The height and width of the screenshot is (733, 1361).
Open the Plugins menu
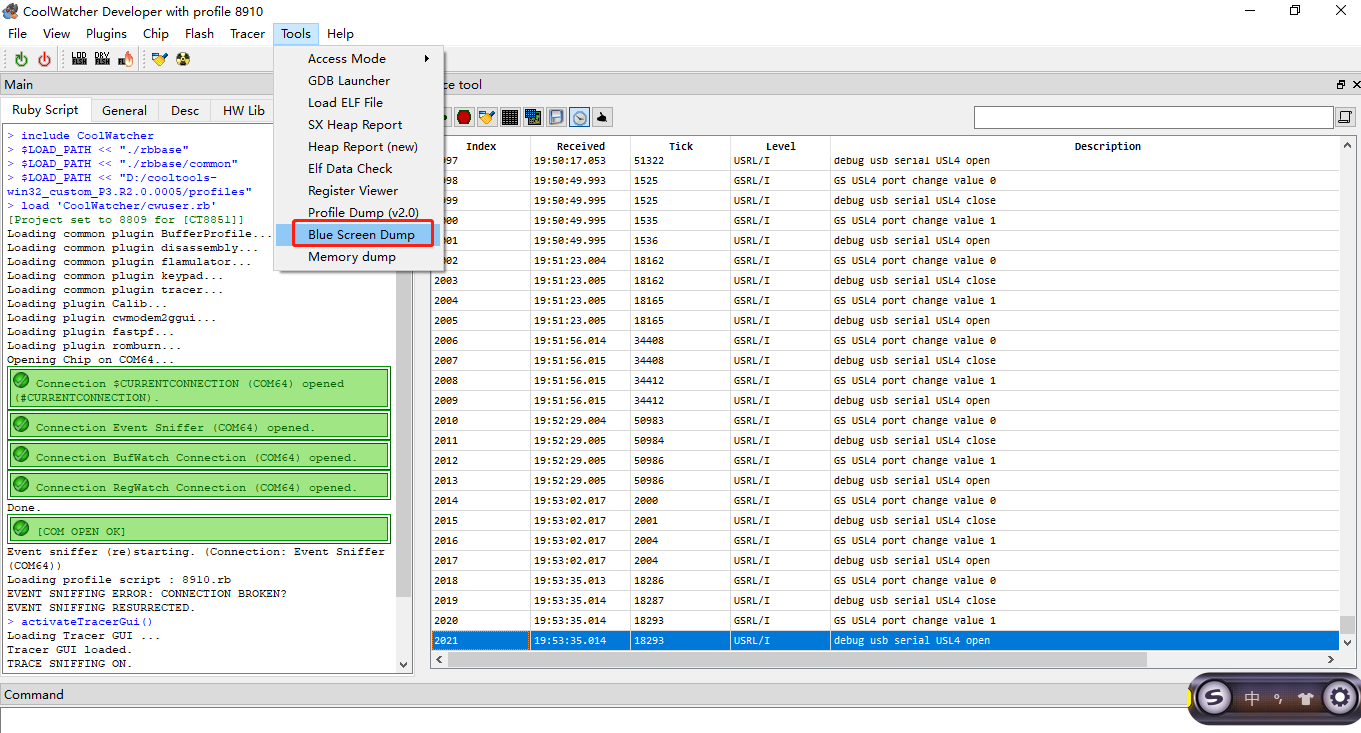(107, 33)
